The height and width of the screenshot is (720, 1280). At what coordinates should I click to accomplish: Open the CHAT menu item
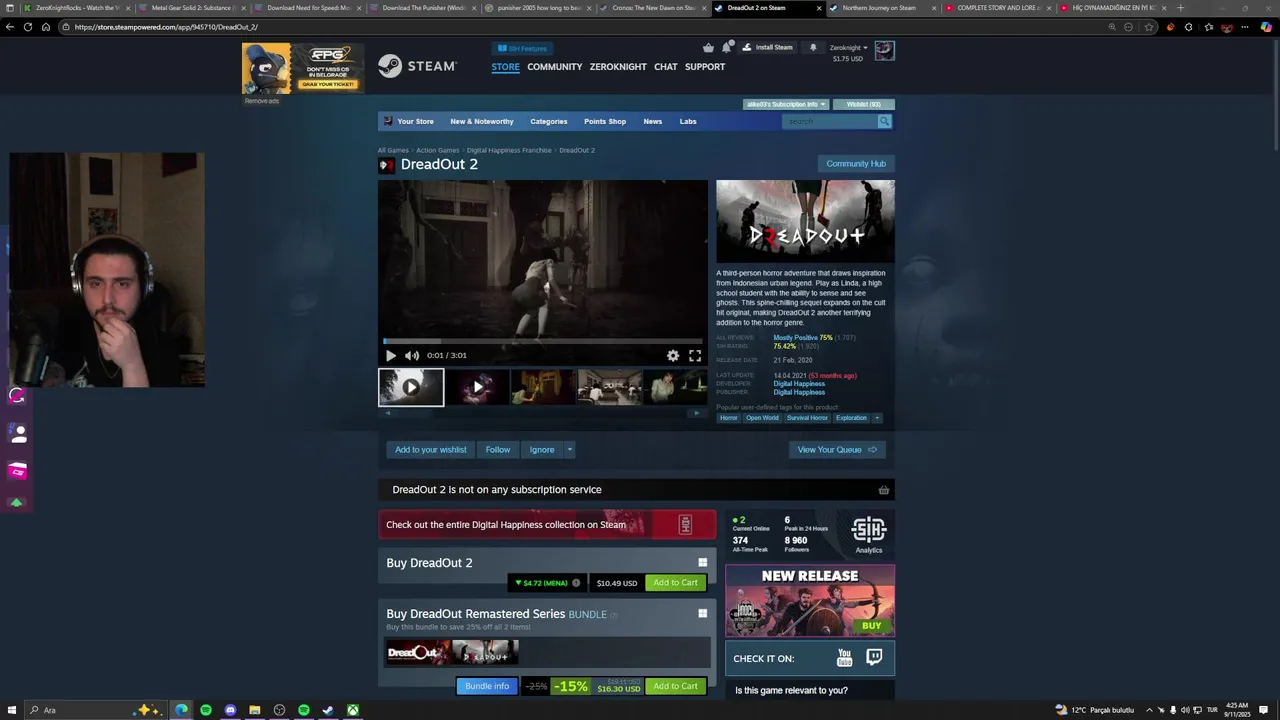pyautogui.click(x=666, y=67)
